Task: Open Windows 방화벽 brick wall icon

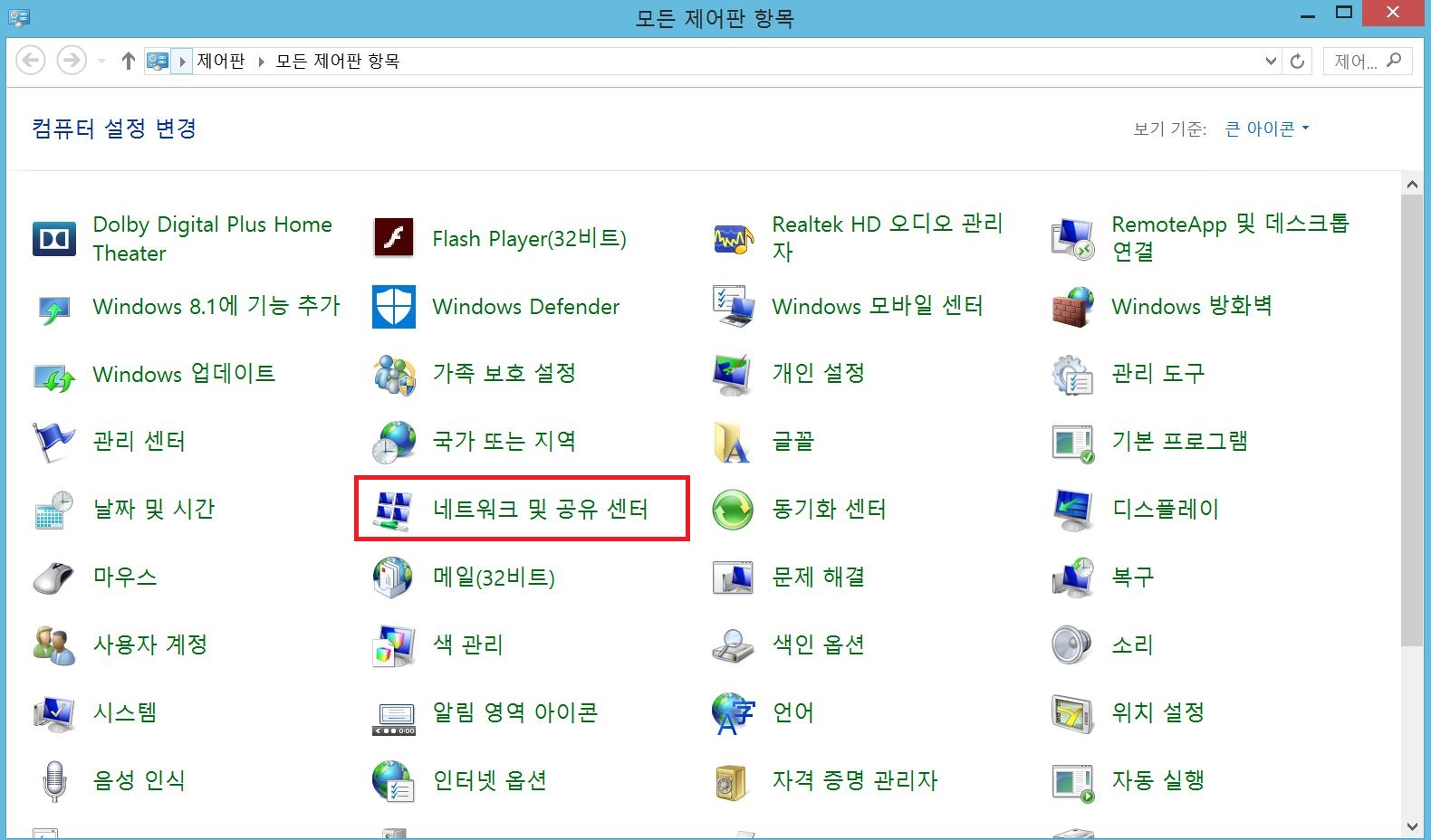Action: [x=1073, y=307]
